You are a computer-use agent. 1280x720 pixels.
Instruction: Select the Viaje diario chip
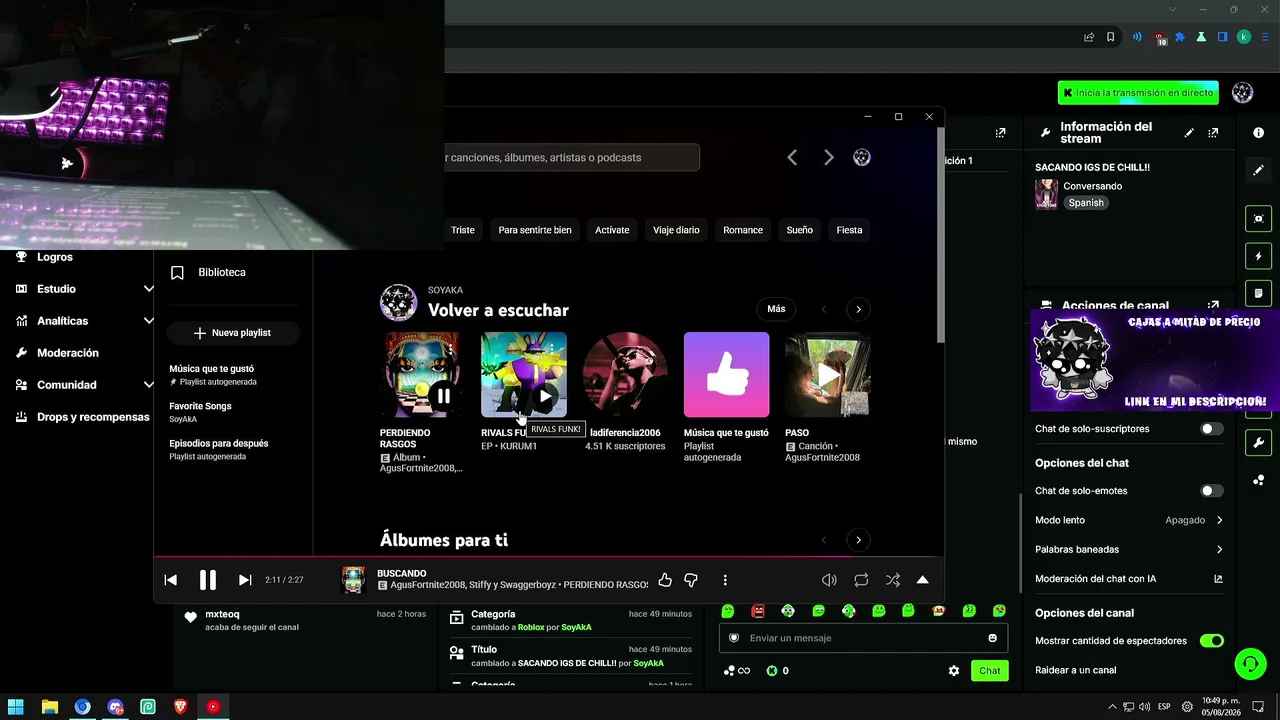(676, 230)
